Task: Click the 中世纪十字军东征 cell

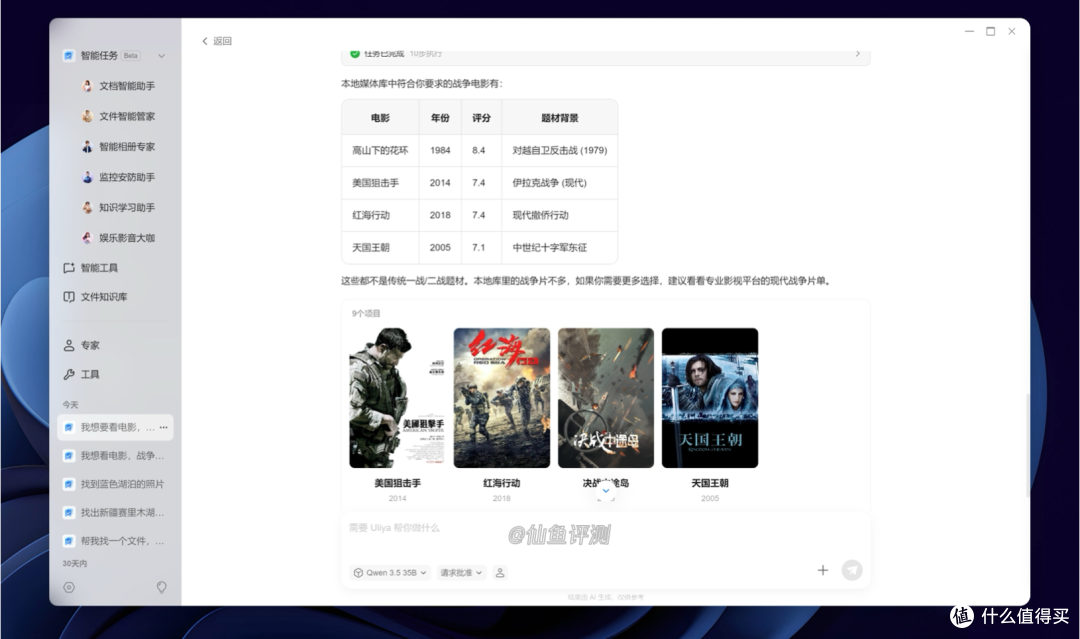Action: click(559, 247)
